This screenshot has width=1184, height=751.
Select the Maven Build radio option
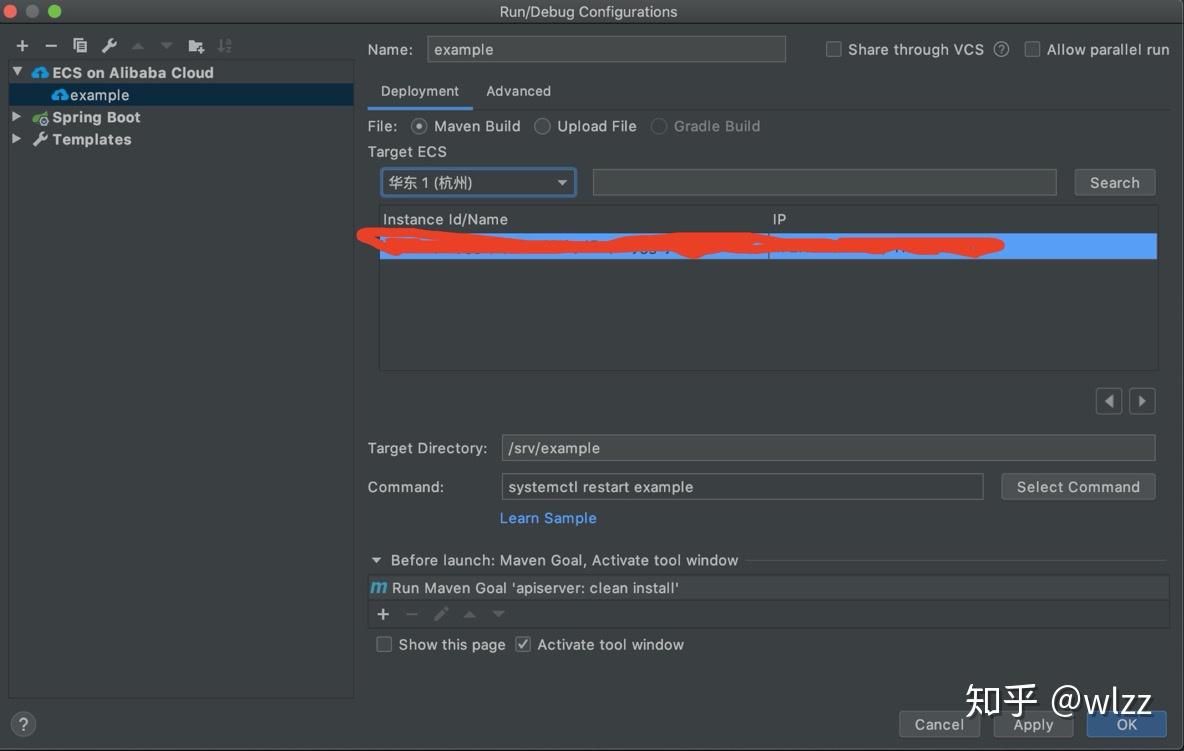point(418,126)
